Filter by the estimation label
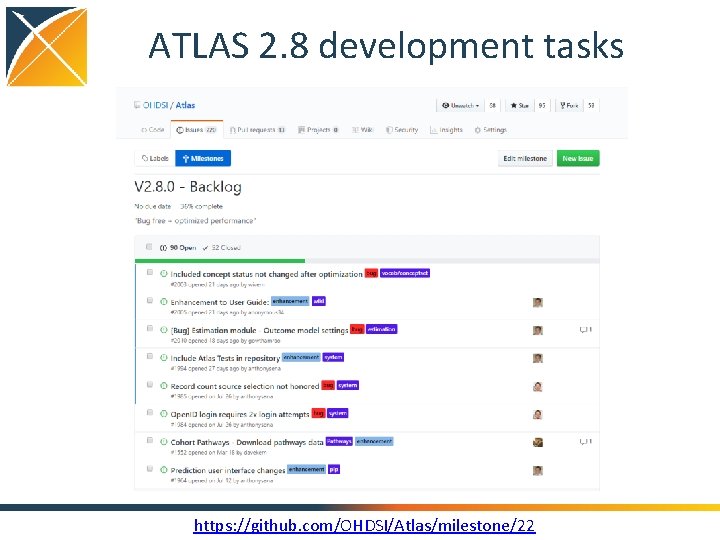This screenshot has height=540, width=720. pyautogui.click(x=381, y=329)
